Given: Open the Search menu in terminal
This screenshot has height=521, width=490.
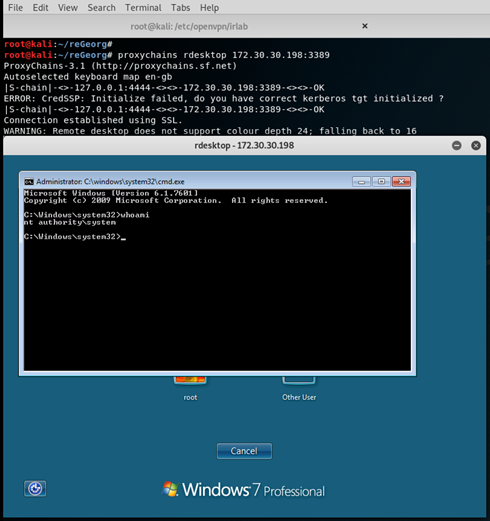Looking at the screenshot, I should point(101,7).
